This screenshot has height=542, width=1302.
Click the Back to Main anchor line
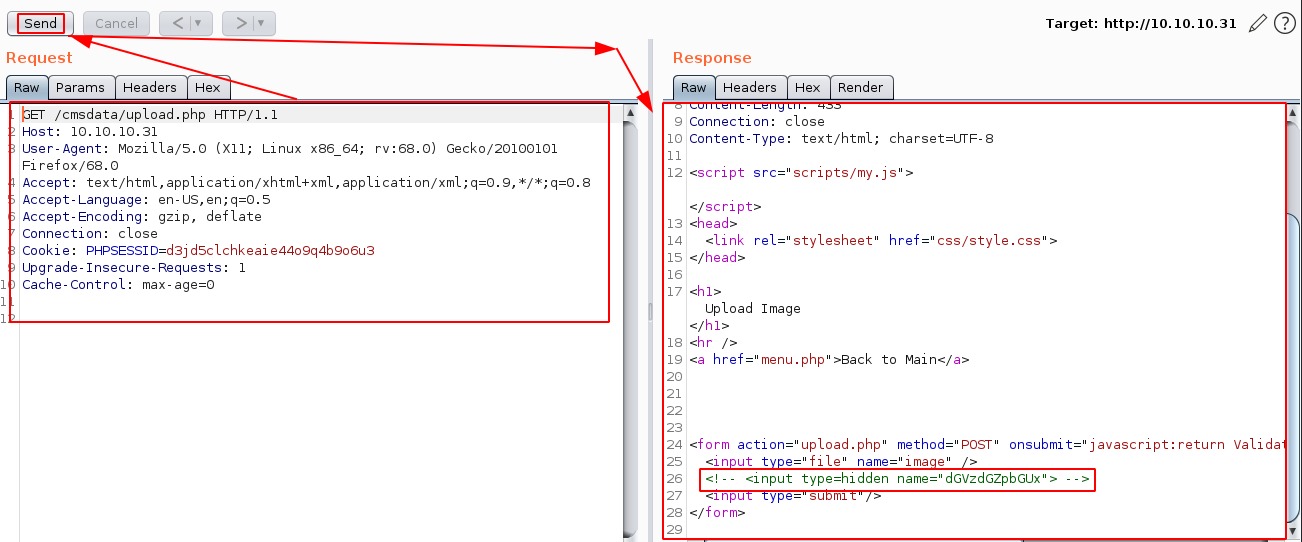tap(829, 359)
